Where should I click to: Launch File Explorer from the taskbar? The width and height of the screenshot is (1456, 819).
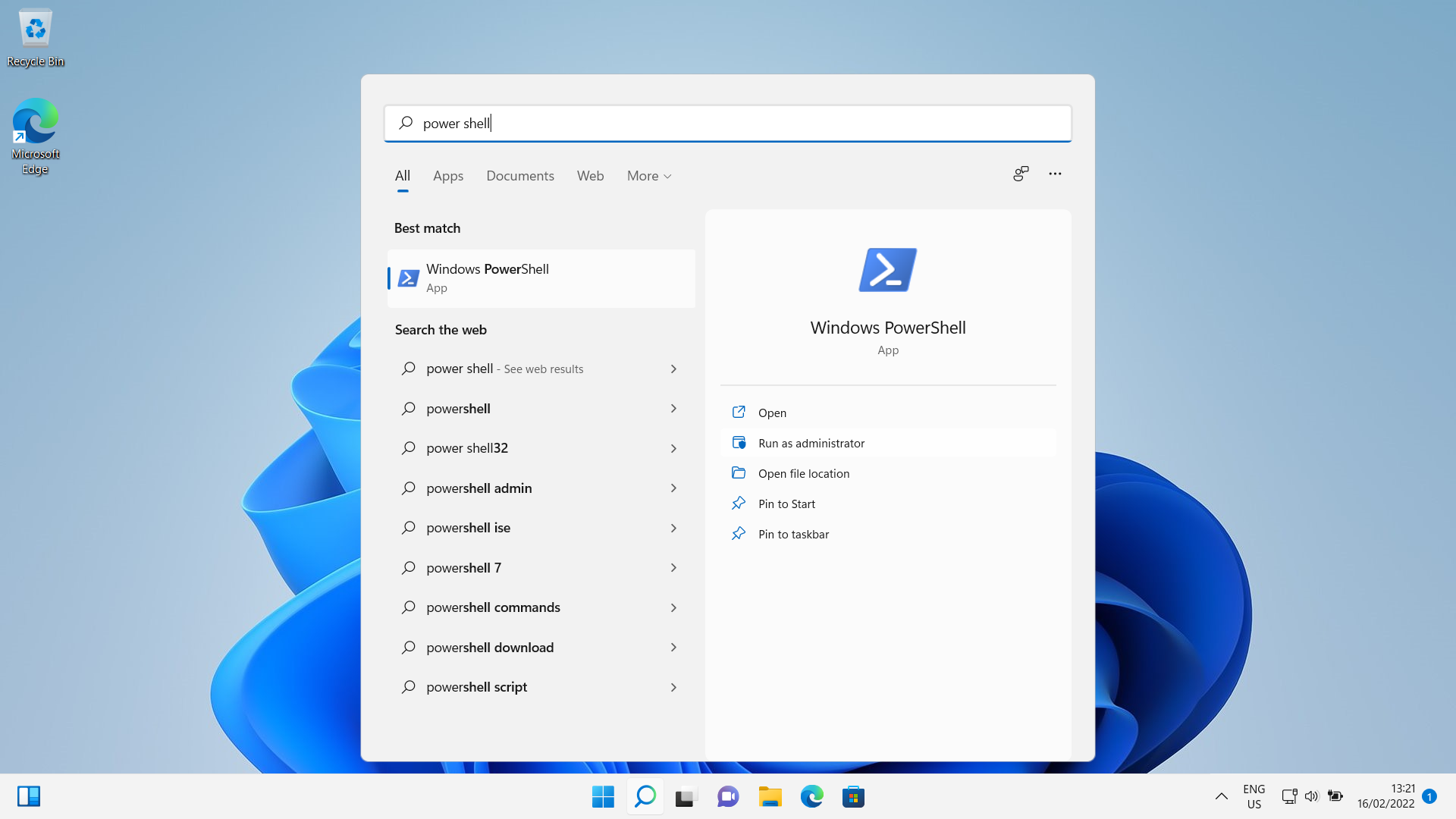click(770, 797)
